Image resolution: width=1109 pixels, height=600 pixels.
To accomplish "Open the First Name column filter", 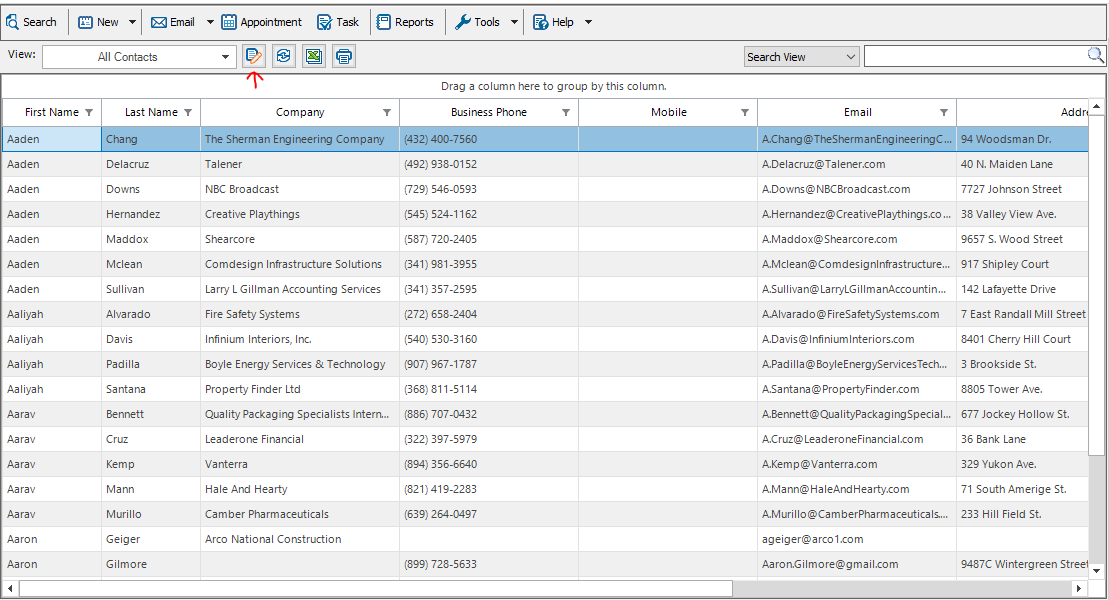I will 89,112.
